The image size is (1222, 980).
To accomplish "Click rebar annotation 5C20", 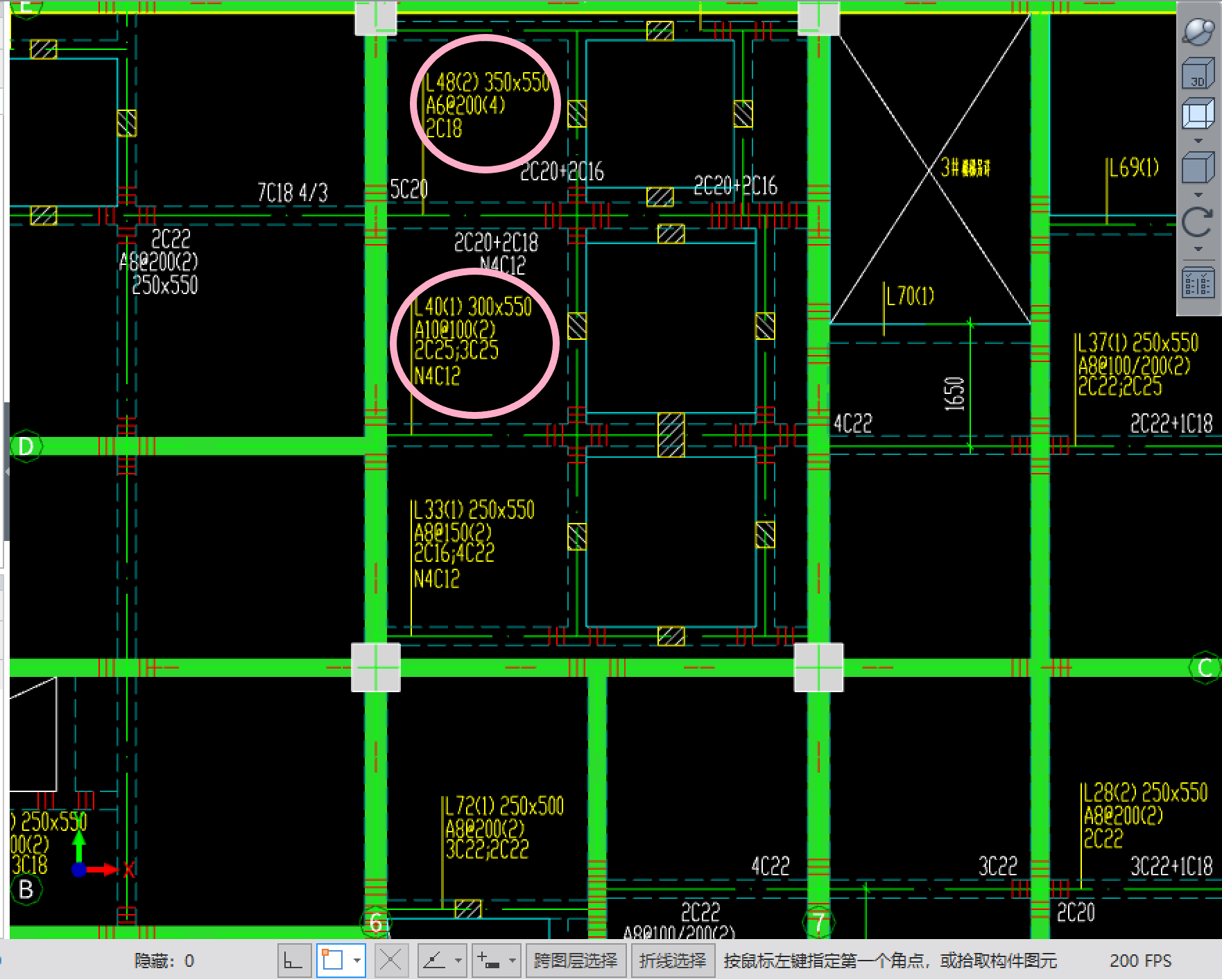I will pyautogui.click(x=409, y=189).
